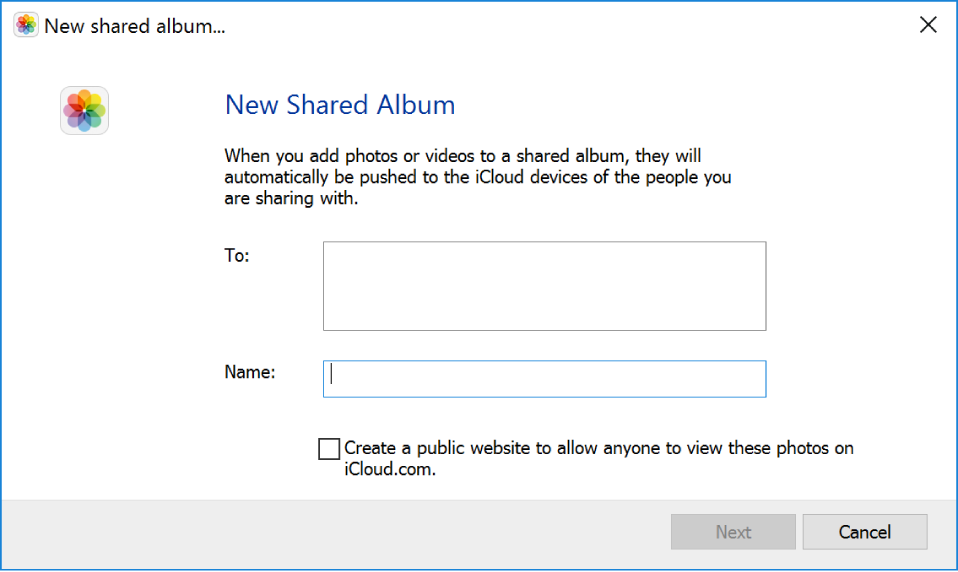Viewport: 958px width, 572px height.
Task: Enable the public website checkbox
Action: [328, 449]
